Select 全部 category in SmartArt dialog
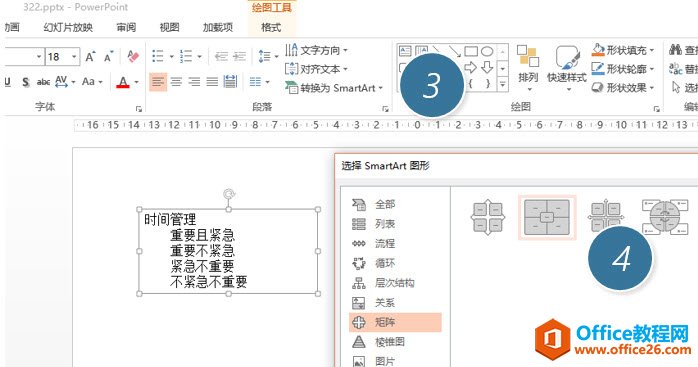This screenshot has width=698, height=367. [x=395, y=204]
